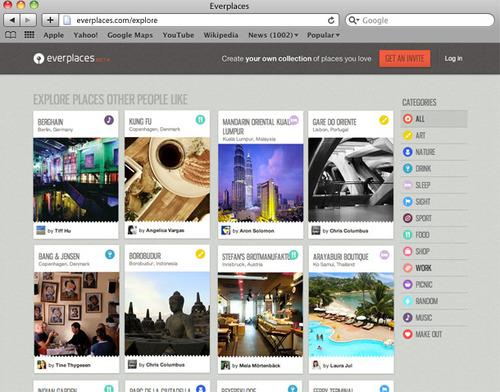Click Chris Columbus under Gare do Oriente

[349, 231]
